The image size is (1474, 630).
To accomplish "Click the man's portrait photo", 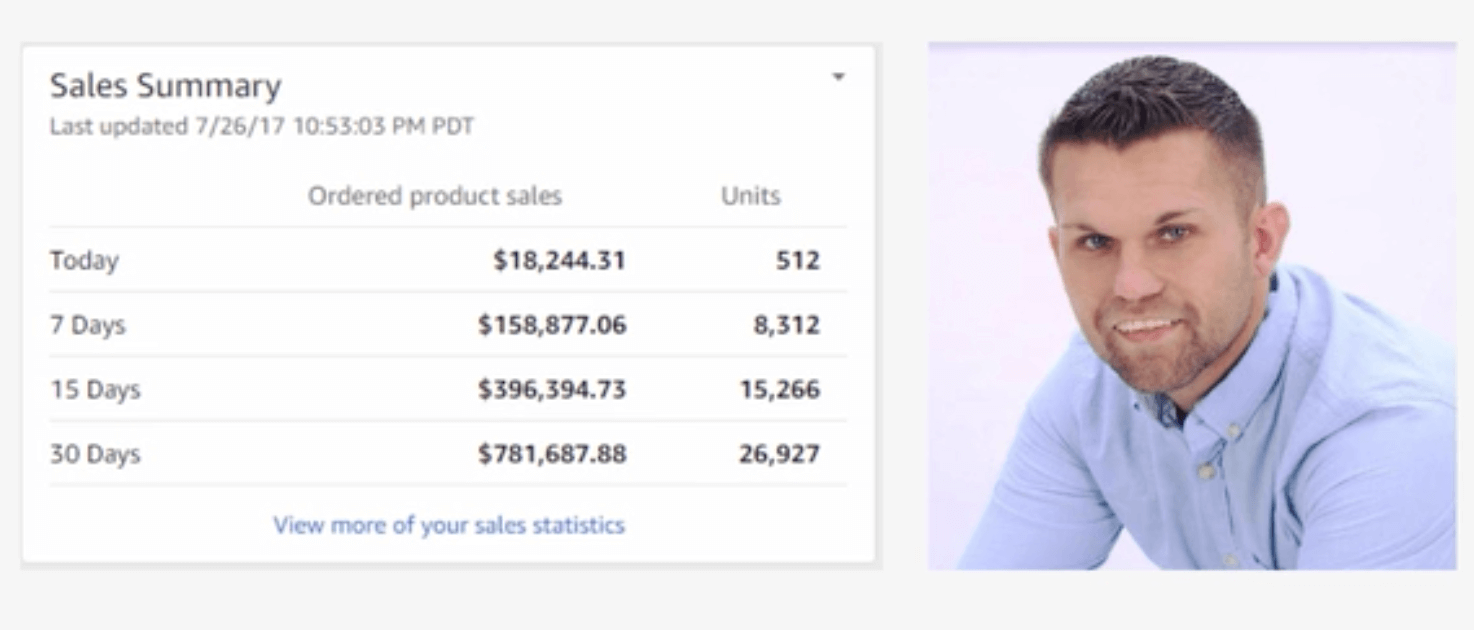I will point(1192,306).
